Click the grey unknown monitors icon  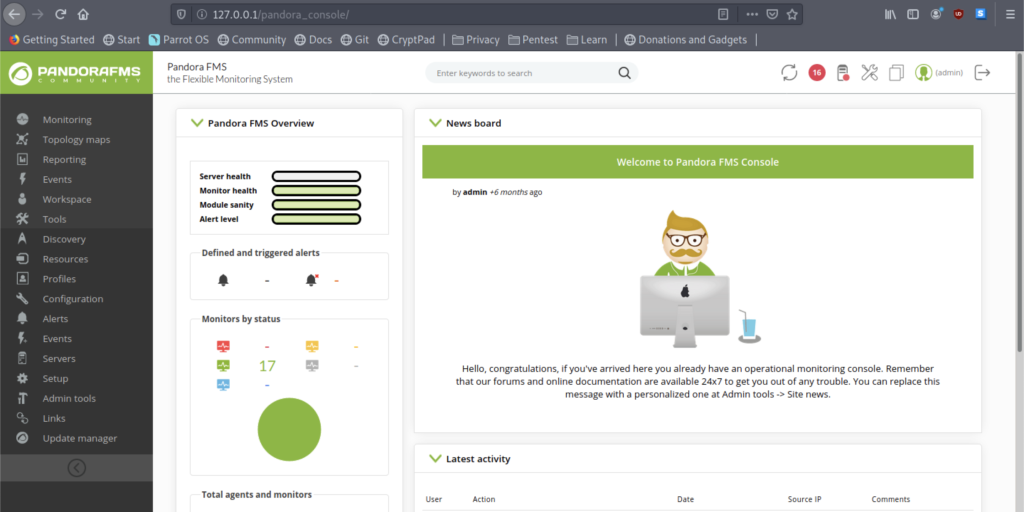[312, 365]
